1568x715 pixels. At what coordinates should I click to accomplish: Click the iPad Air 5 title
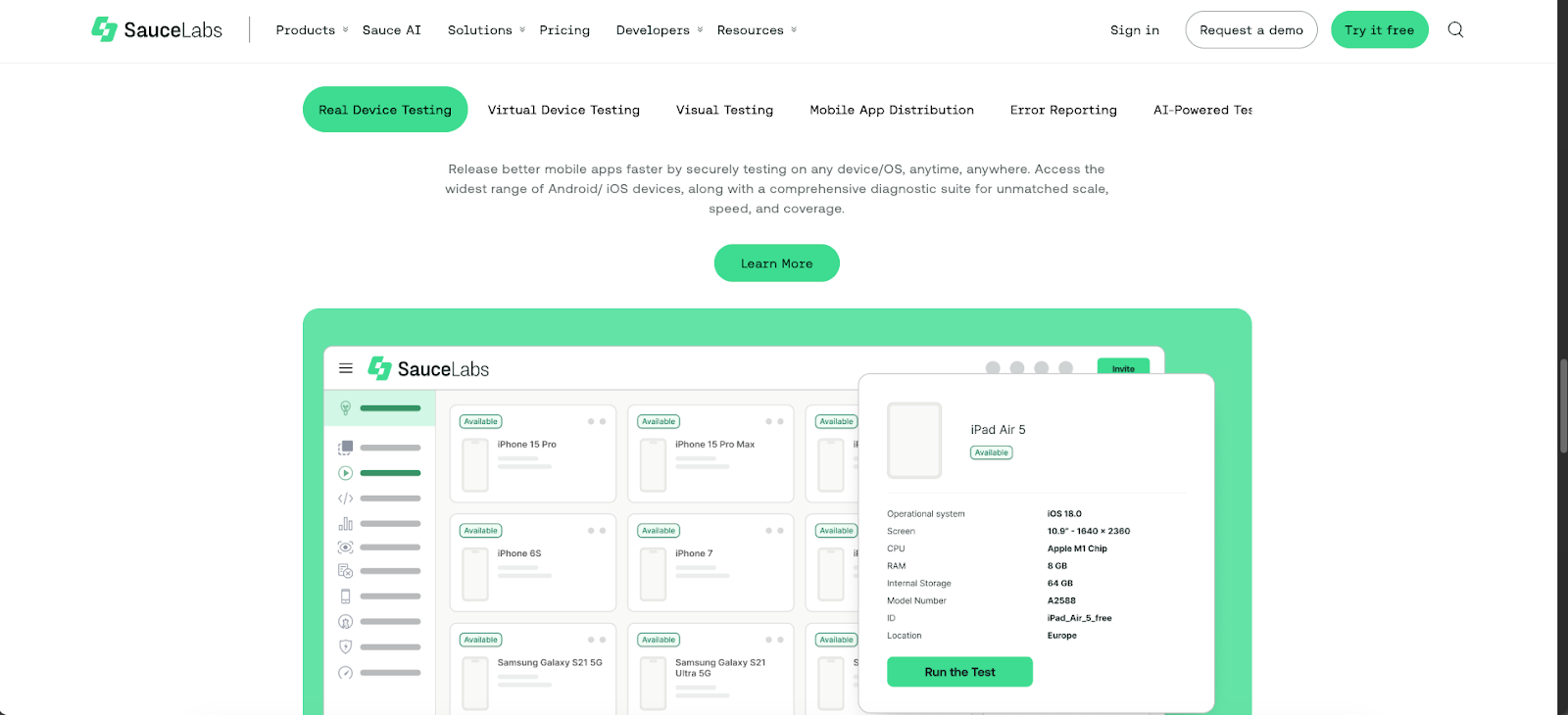(x=998, y=430)
